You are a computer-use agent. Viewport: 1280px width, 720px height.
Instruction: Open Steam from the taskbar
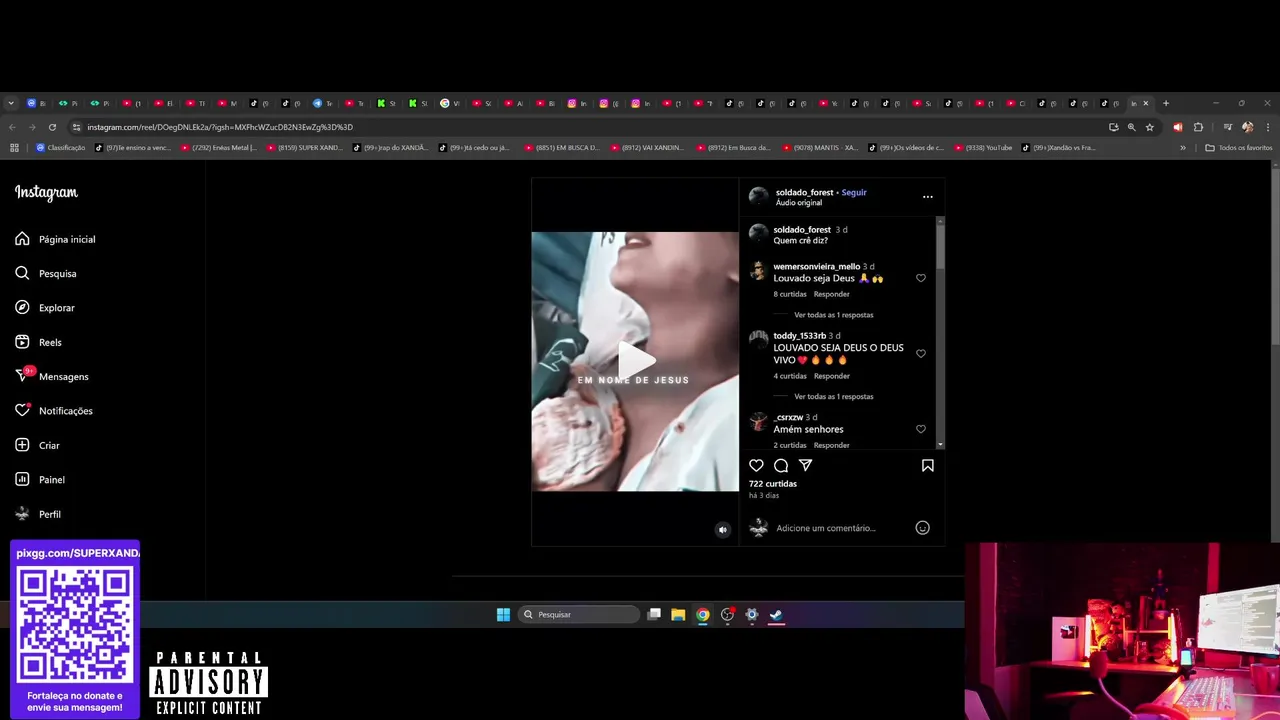776,615
